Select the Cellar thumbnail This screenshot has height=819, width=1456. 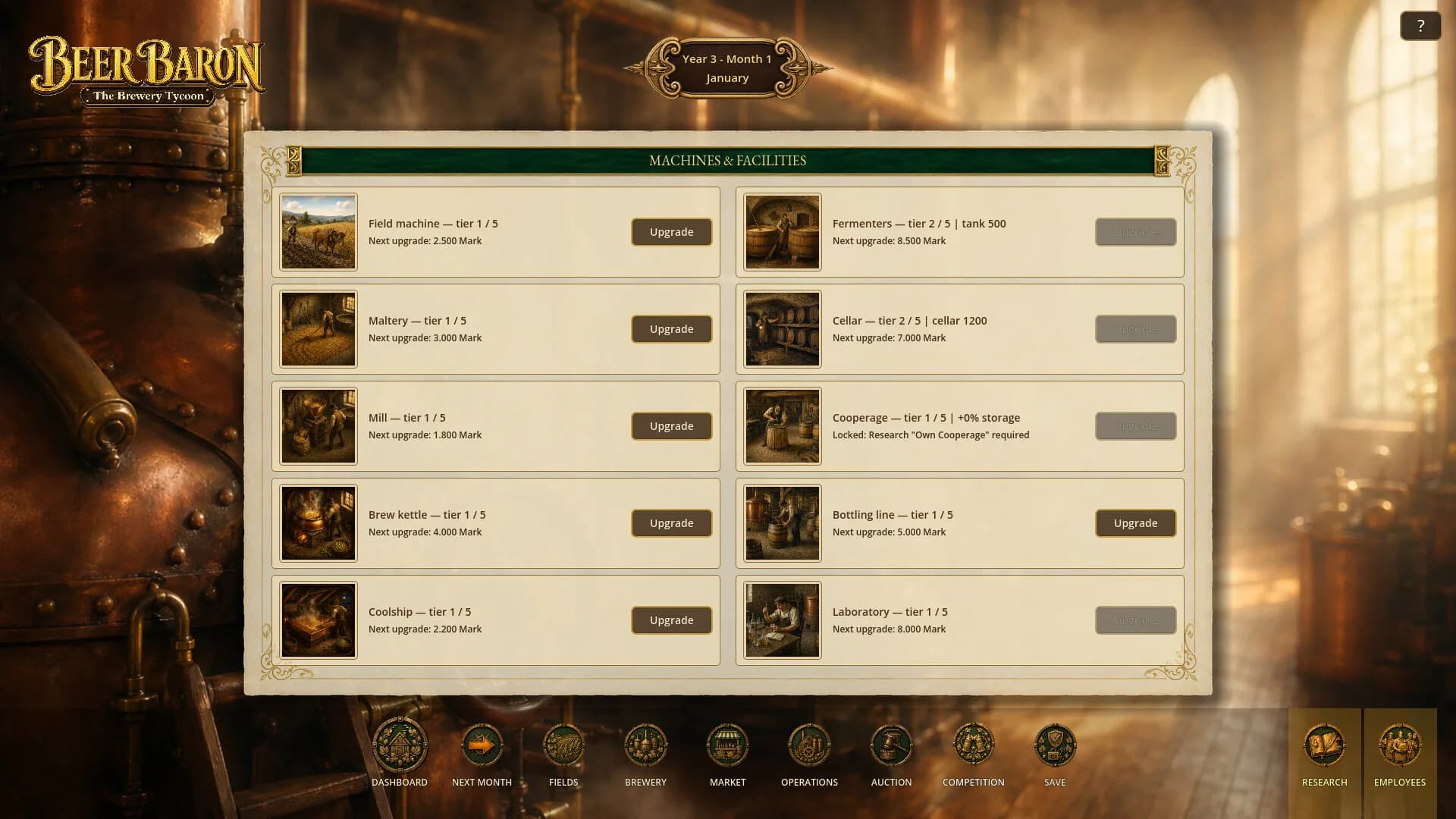(x=783, y=329)
